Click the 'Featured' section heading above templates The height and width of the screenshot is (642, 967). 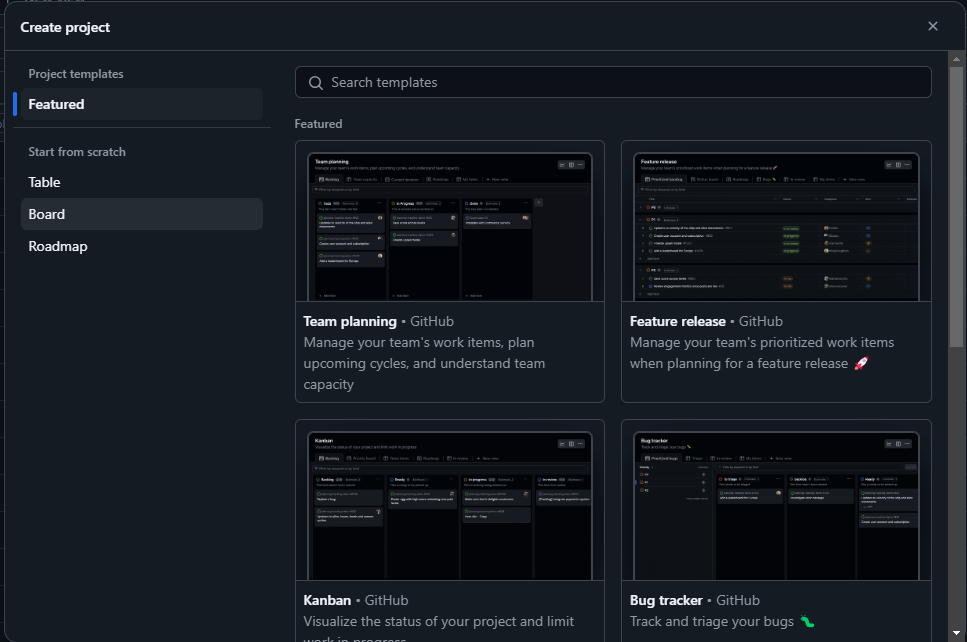point(318,124)
